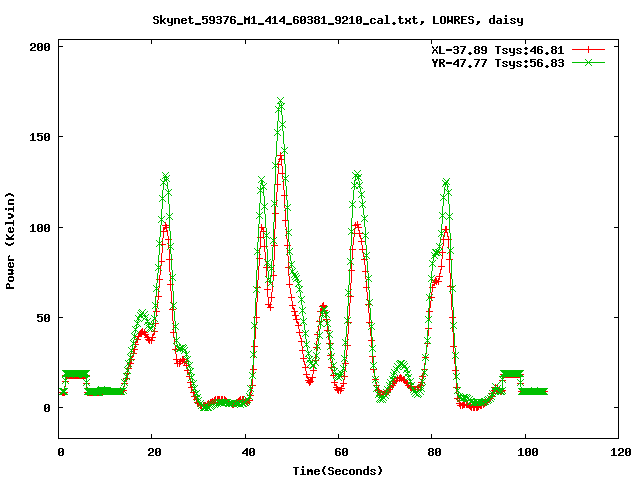
Task: Select legend entry 'XL-37.89 Tsys:46.81'
Action: point(498,50)
